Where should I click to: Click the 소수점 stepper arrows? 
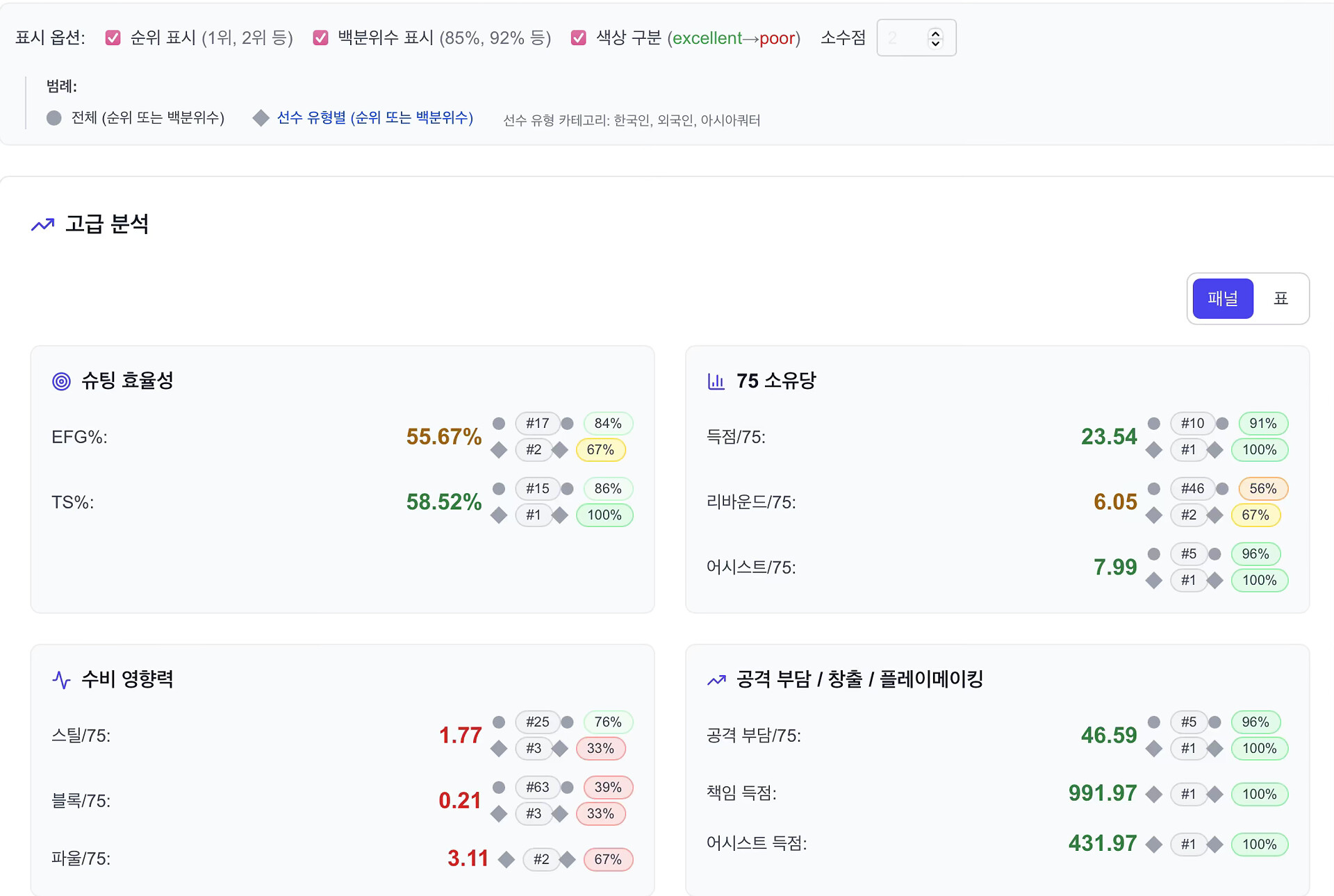935,38
